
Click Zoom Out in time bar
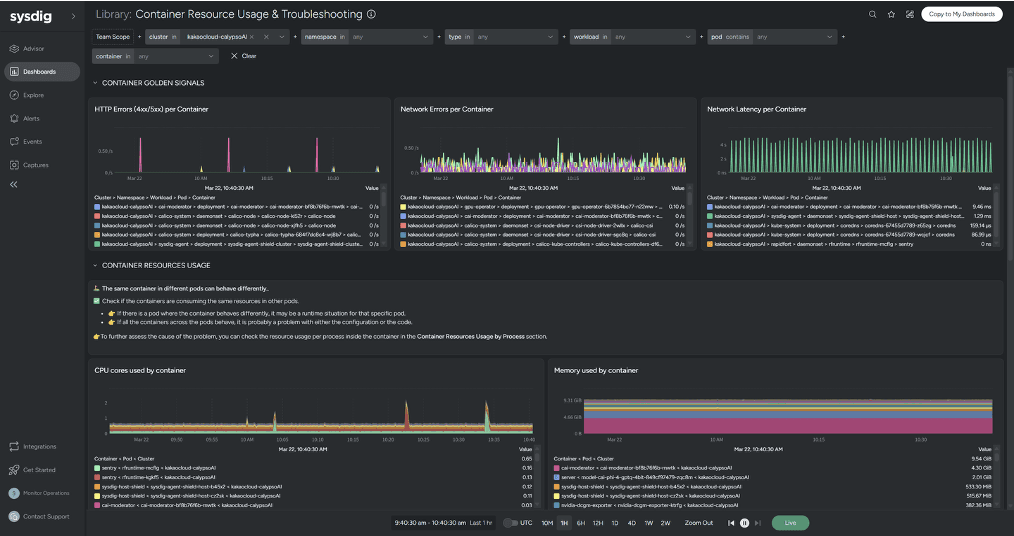click(x=699, y=523)
